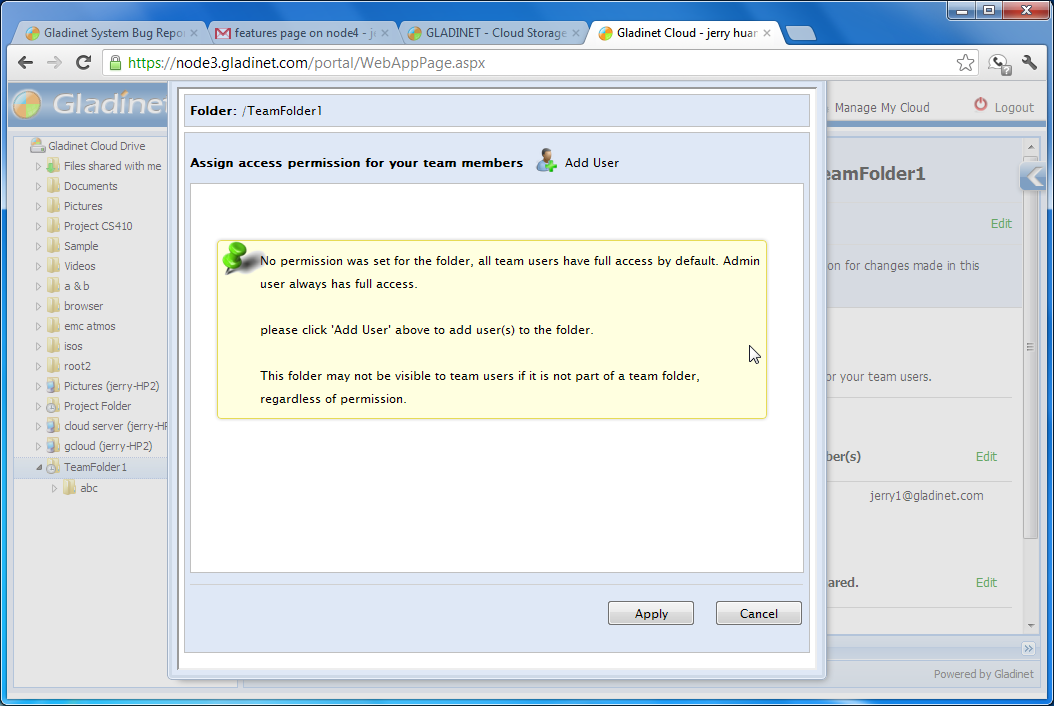Click the Logout link
The image size is (1054, 706).
pos(1014,108)
